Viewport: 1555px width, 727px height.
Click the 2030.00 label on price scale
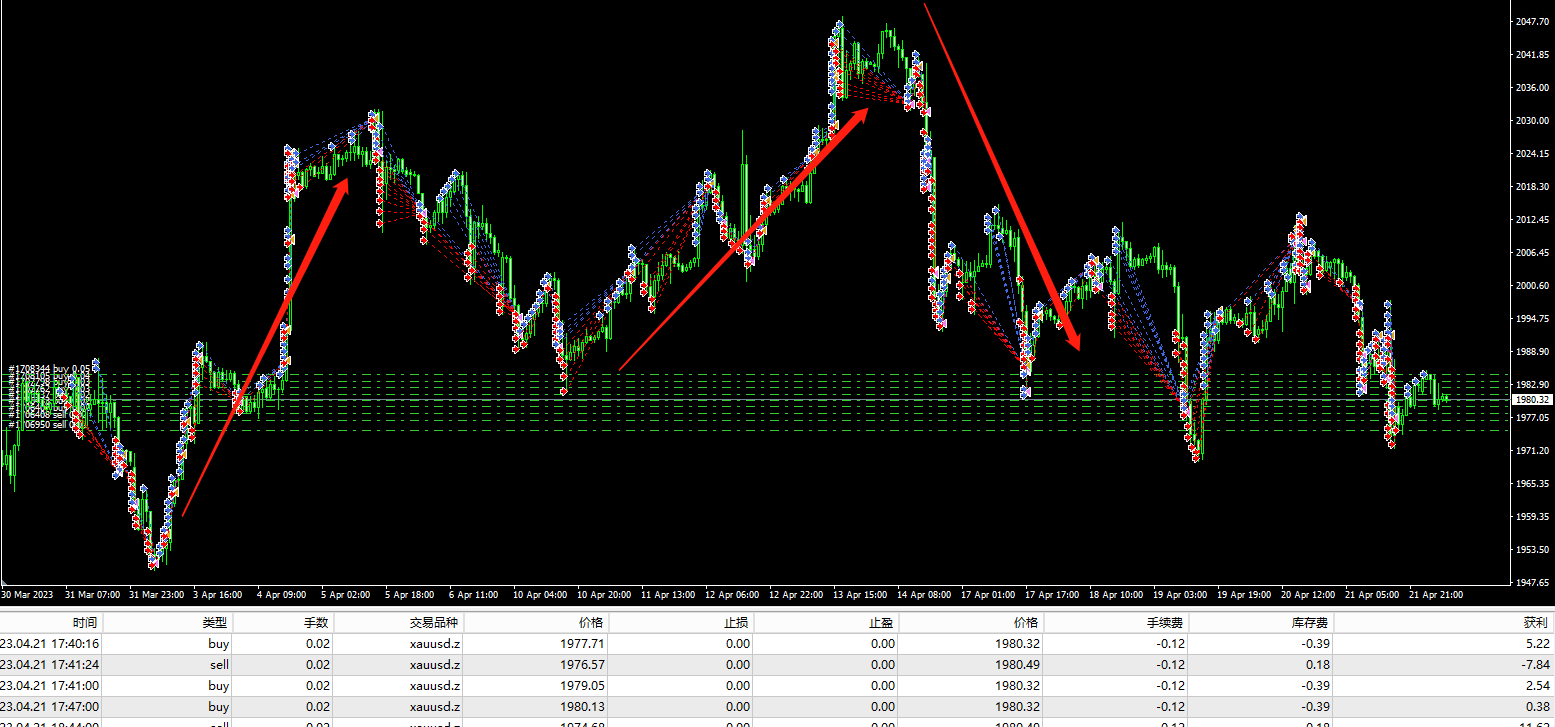pyautogui.click(x=1533, y=120)
